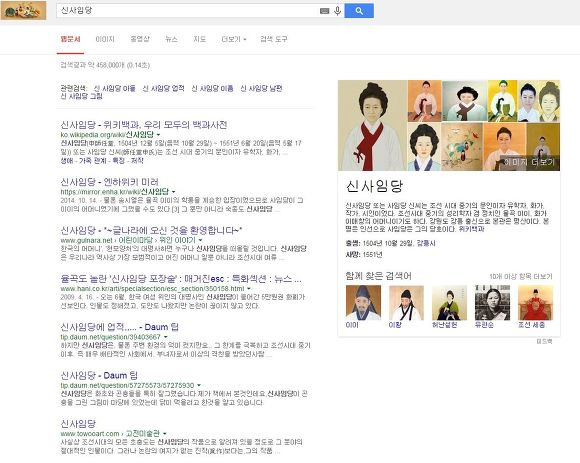Expand arrow next to ko.wikipedia.org URL
Viewport: 580px width, 463px height.
[158, 135]
